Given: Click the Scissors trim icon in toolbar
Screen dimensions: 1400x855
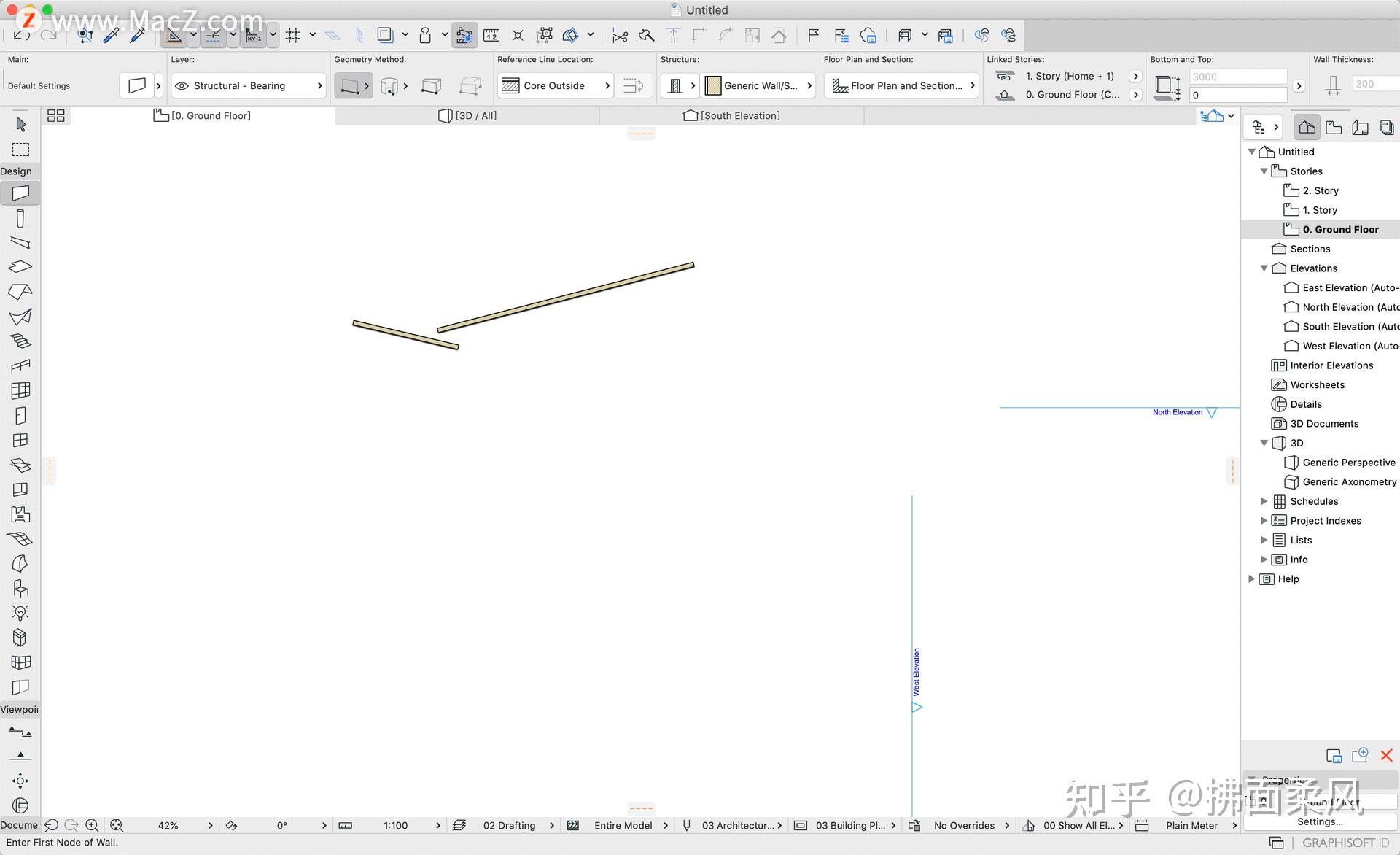Looking at the screenshot, I should click(x=620, y=35).
